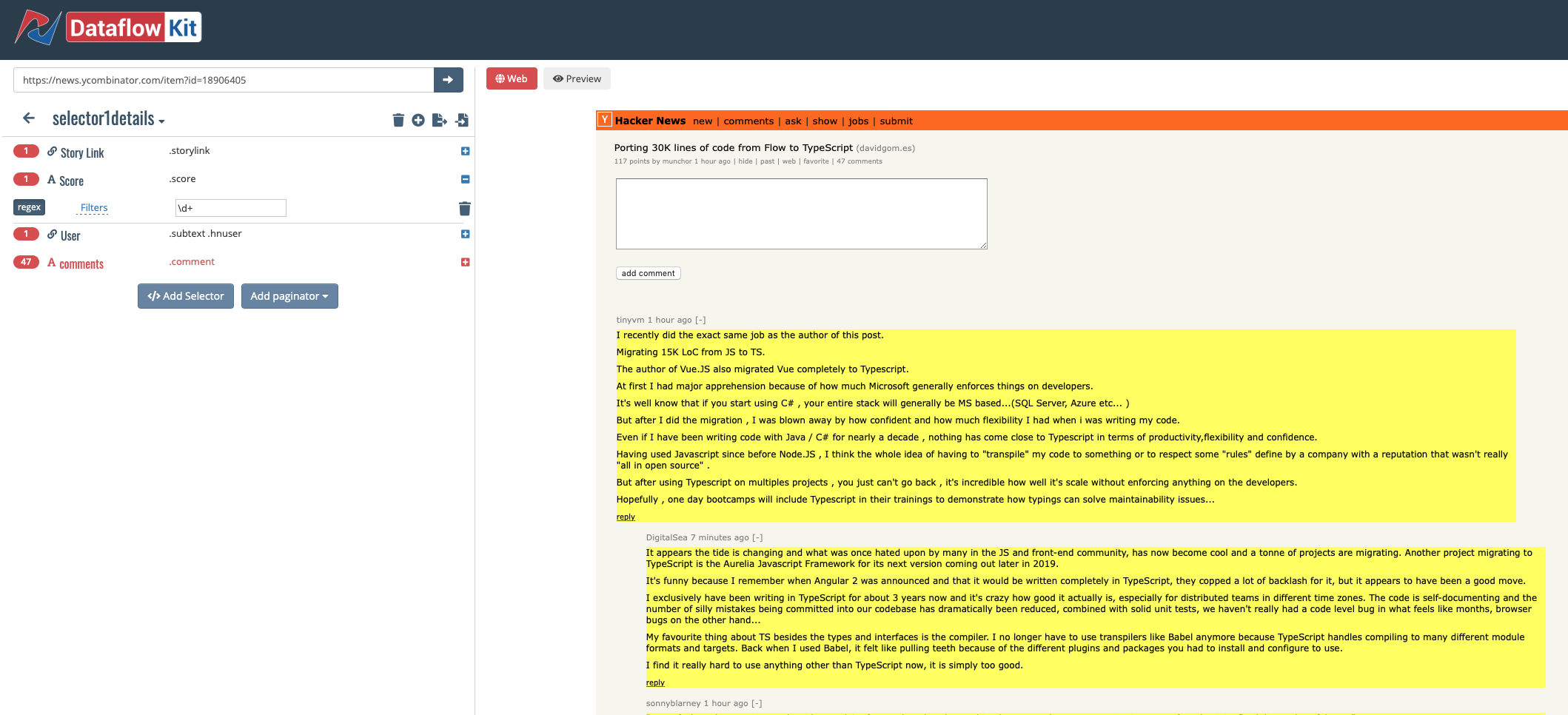Click the 47 count badge on comments
The height and width of the screenshot is (715, 1568).
[26, 262]
